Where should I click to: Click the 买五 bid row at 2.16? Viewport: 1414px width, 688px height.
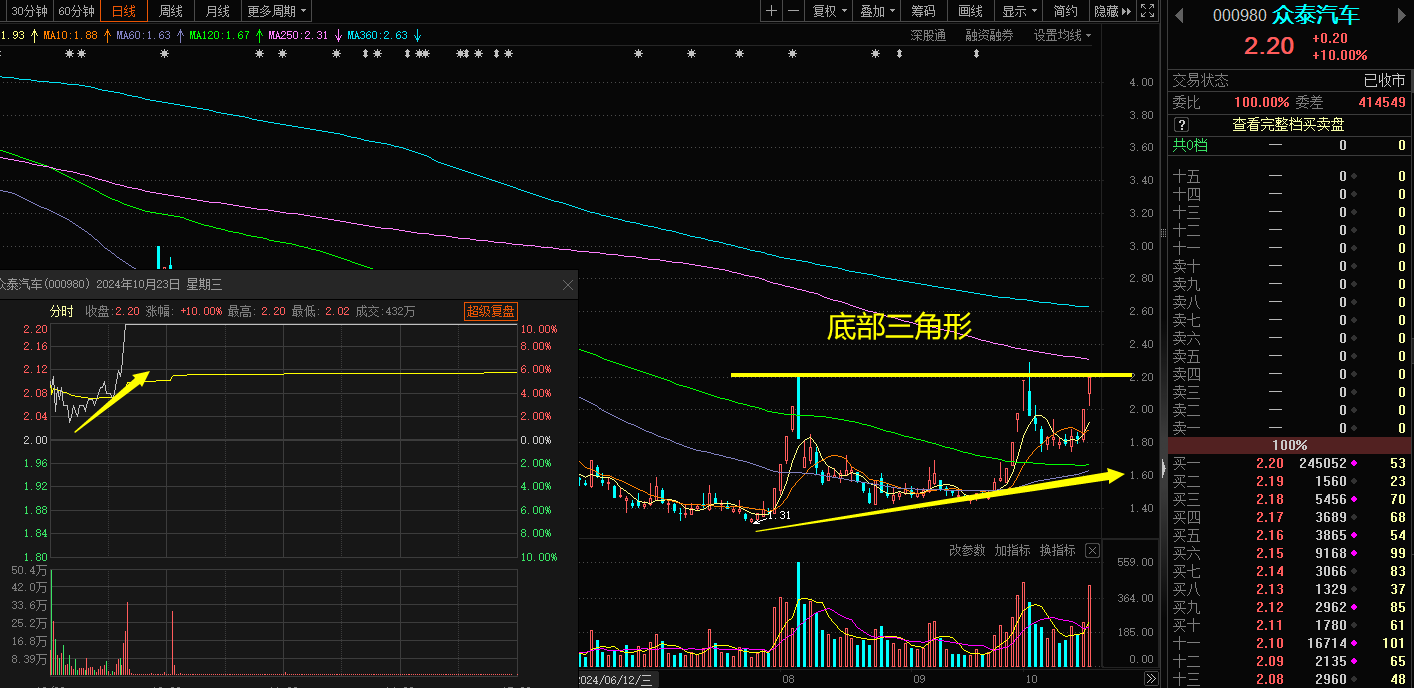click(1289, 535)
